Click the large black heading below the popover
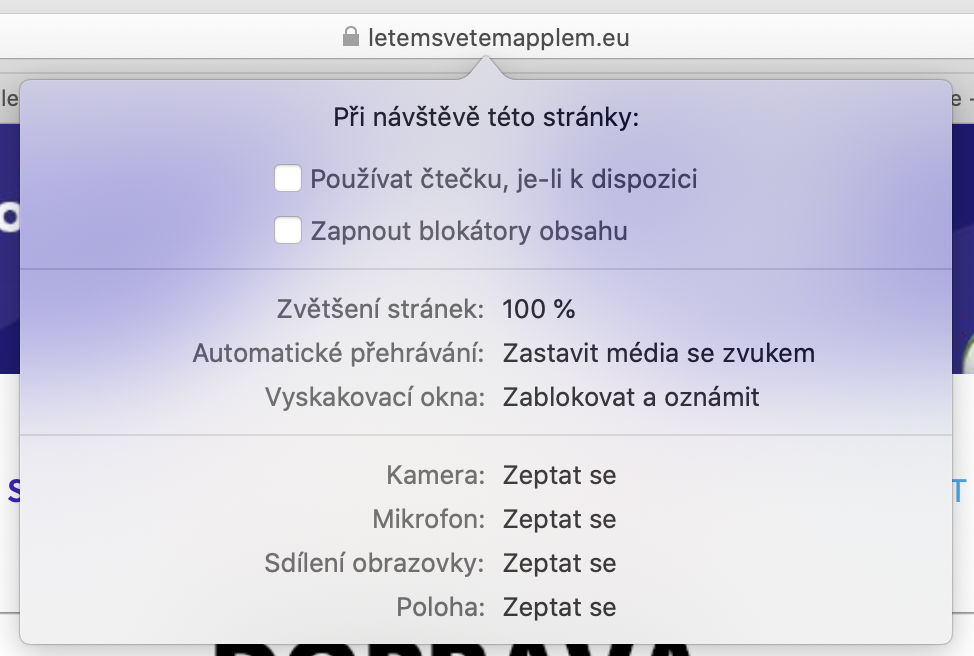Viewport: 974px width, 656px height. tap(450, 648)
